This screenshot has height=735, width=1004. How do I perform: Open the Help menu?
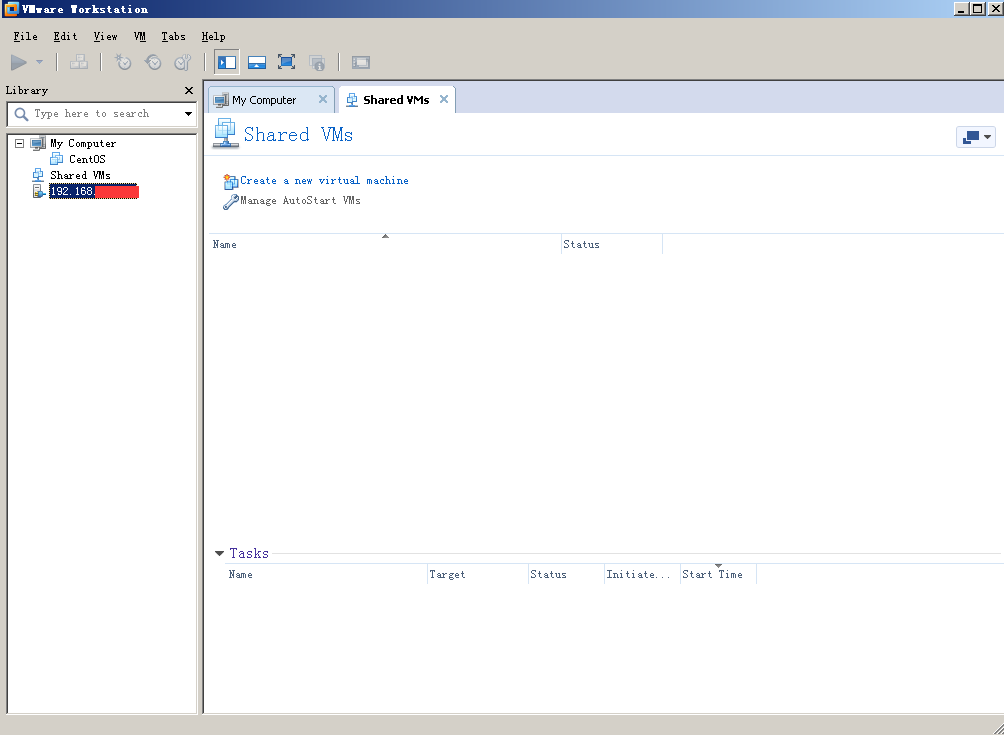point(213,36)
